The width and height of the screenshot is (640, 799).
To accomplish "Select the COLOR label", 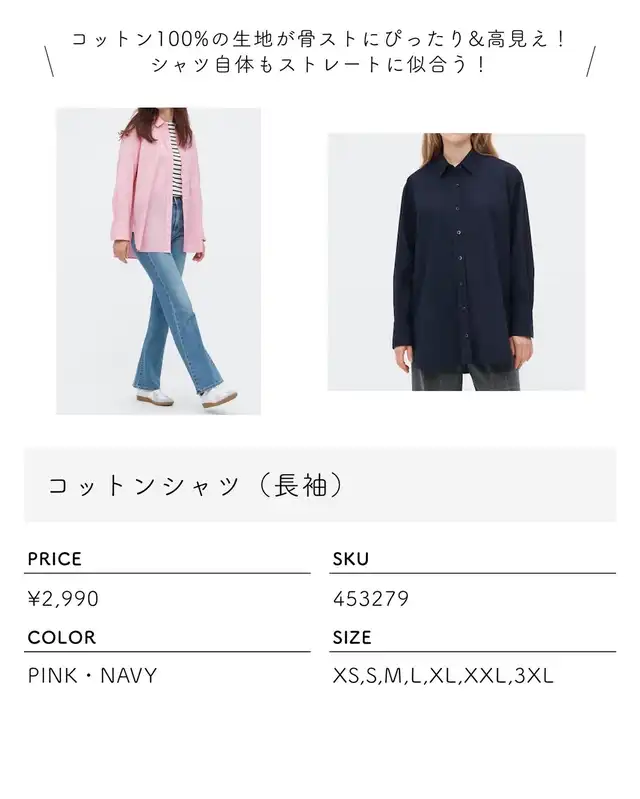I will pos(62,637).
